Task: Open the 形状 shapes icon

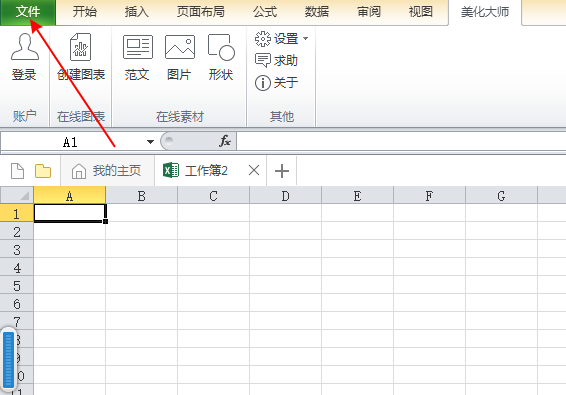Action: coord(221,47)
